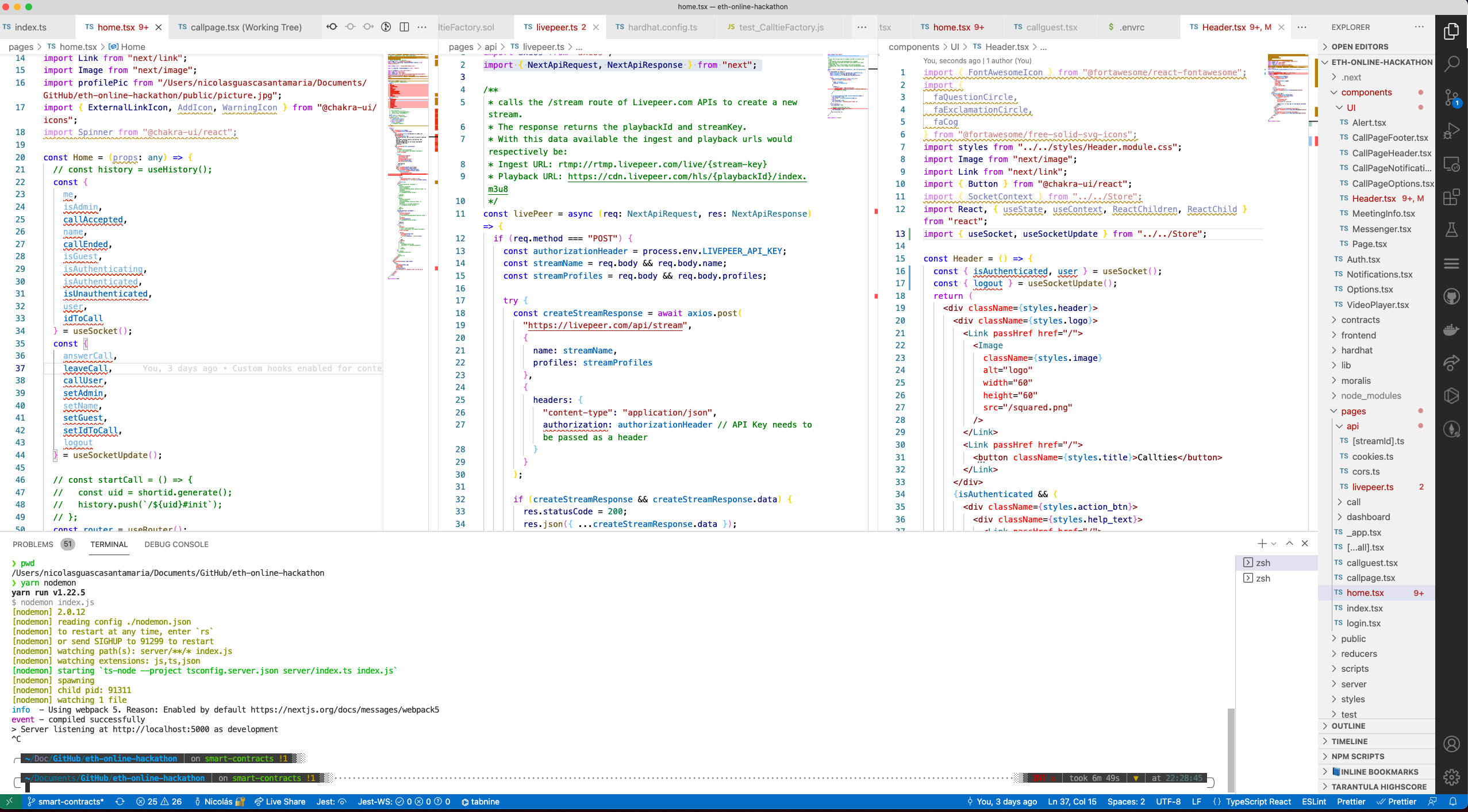Click the feedback icon in status bar
This screenshot has width=1468, height=812.
click(x=1432, y=802)
